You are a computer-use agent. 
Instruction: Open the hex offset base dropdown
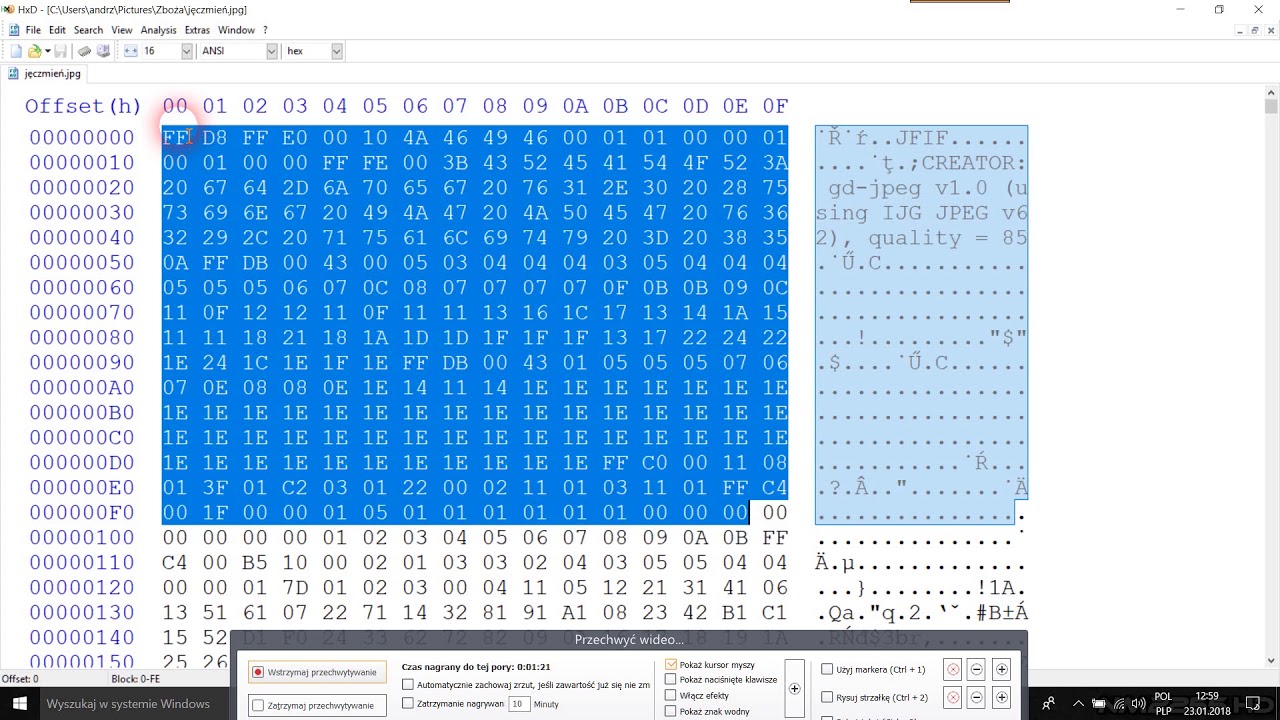[x=336, y=51]
